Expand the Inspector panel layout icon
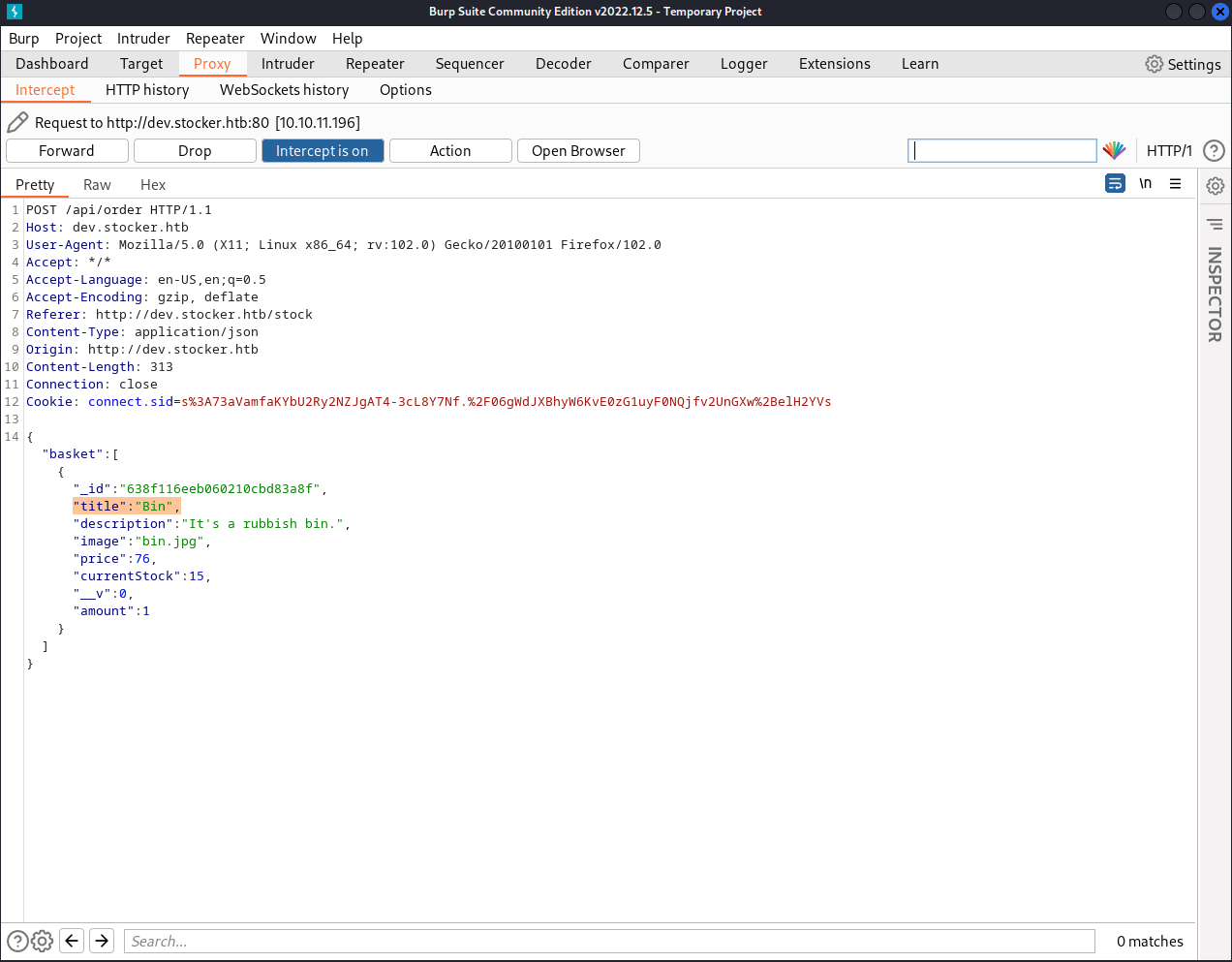Screen dimensions: 1232x962 tap(1215, 224)
